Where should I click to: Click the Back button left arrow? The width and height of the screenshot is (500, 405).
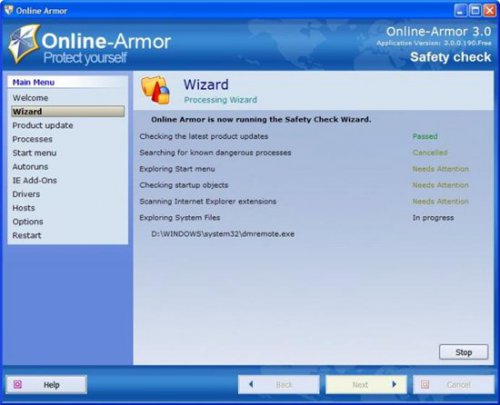click(251, 384)
